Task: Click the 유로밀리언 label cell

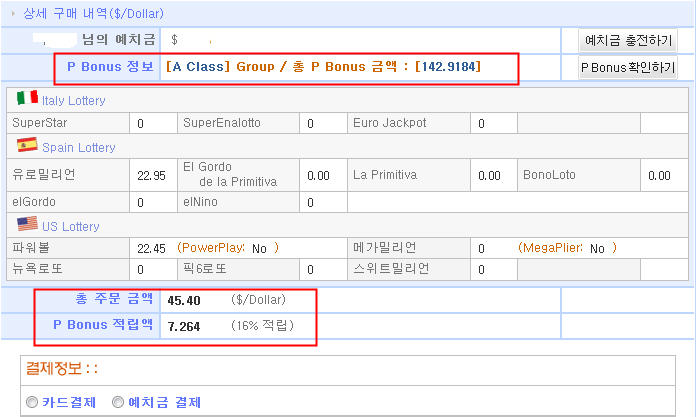Action: tap(68, 175)
